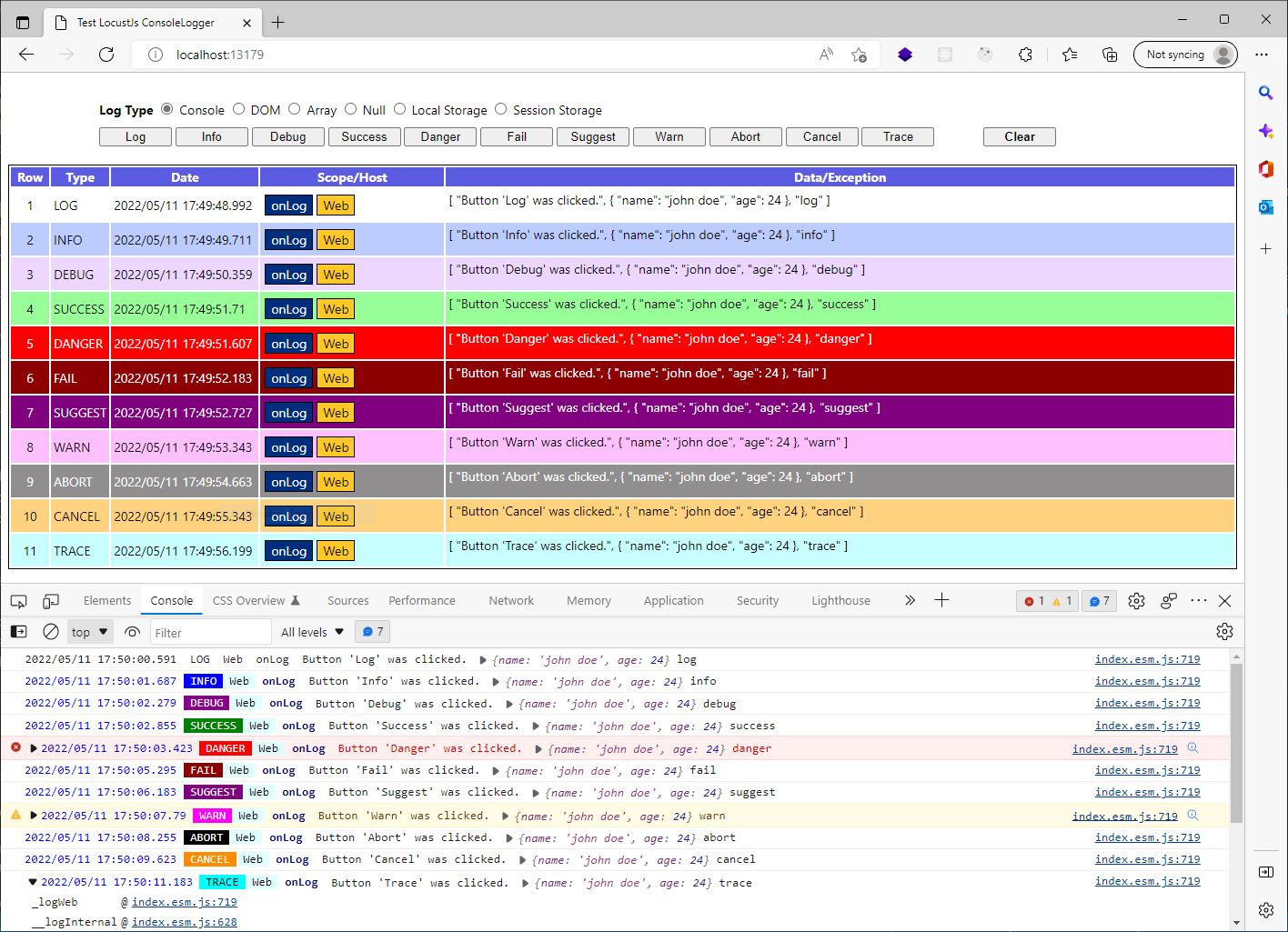Show more DevTools tabs via chevron

click(x=910, y=600)
